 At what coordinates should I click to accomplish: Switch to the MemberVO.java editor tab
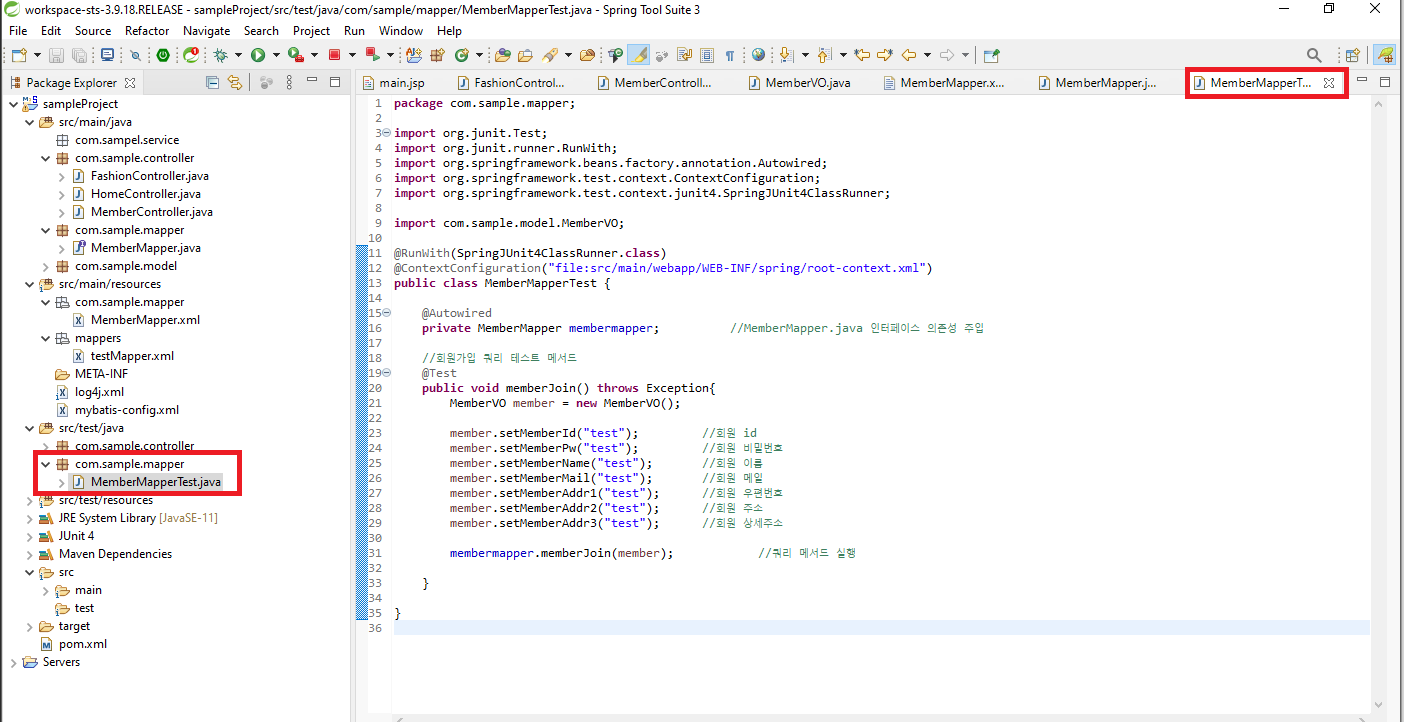point(800,83)
